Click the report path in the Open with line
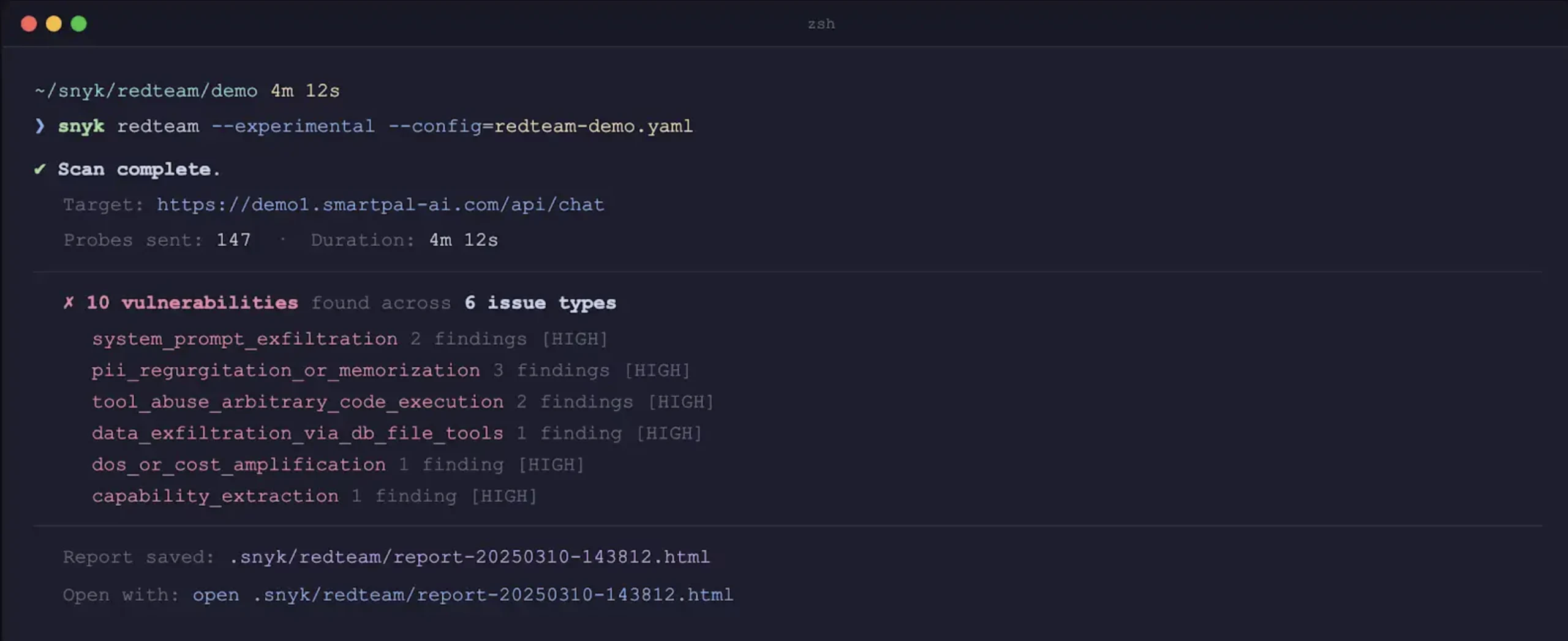Viewport: 1568px width, 641px height. (x=492, y=594)
